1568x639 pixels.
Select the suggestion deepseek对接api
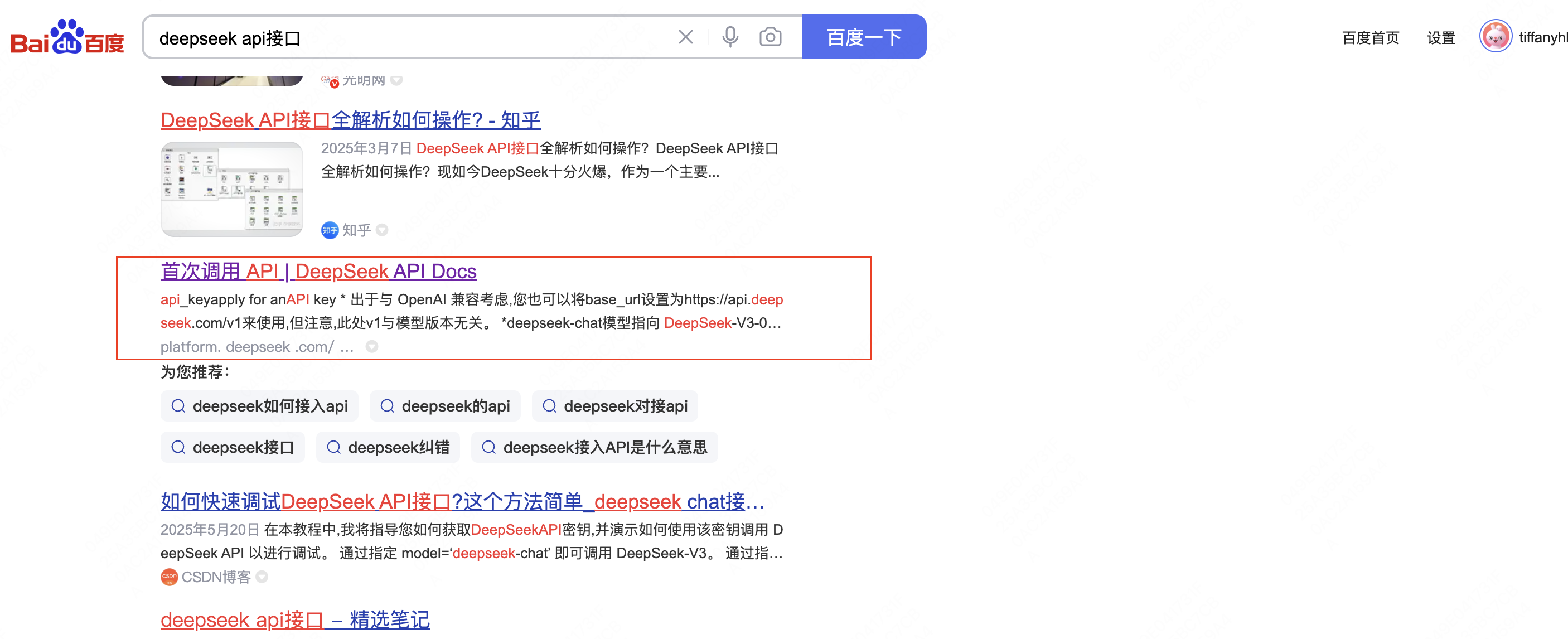[615, 406]
